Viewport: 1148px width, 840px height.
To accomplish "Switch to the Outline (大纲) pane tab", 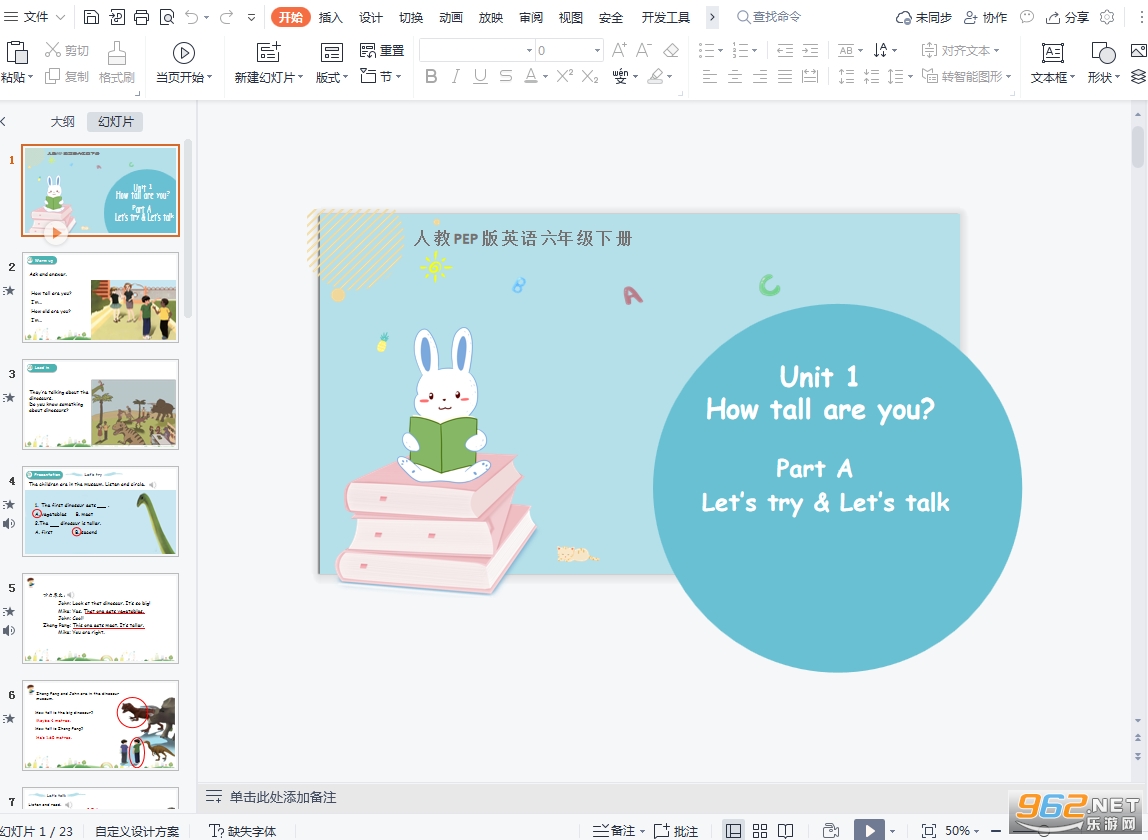I will point(62,122).
